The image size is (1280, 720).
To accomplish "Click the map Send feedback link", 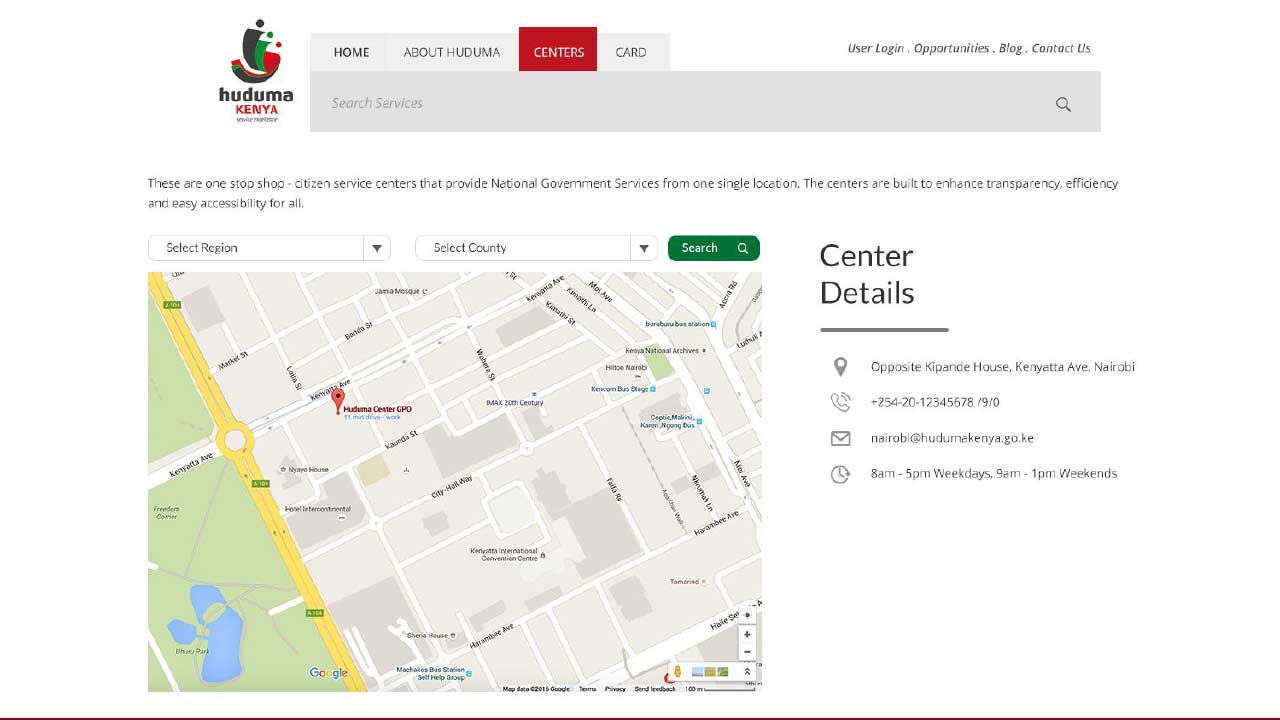I will (x=655, y=689).
